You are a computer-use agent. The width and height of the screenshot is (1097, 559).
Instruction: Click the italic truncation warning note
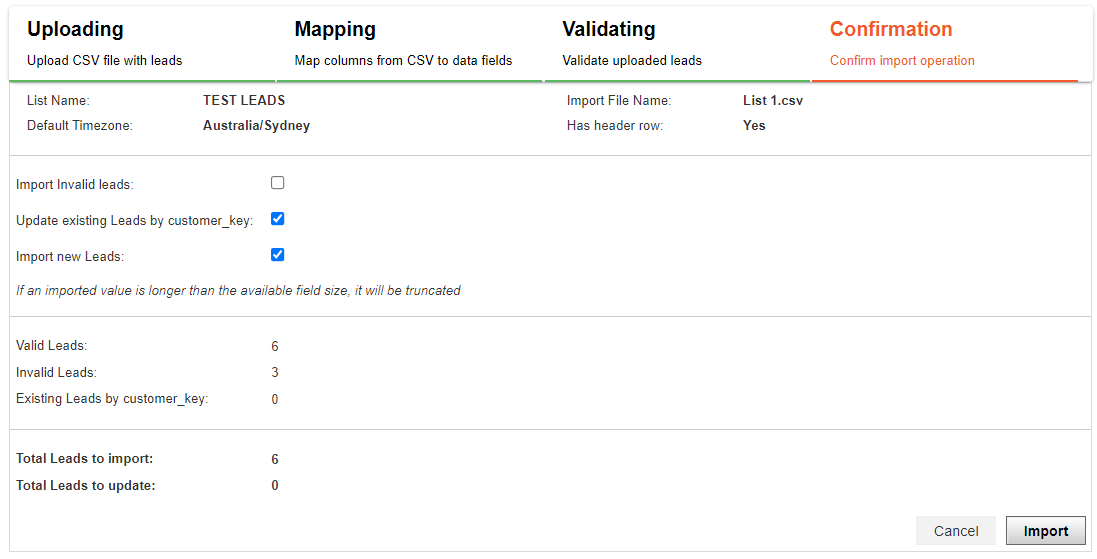[239, 290]
